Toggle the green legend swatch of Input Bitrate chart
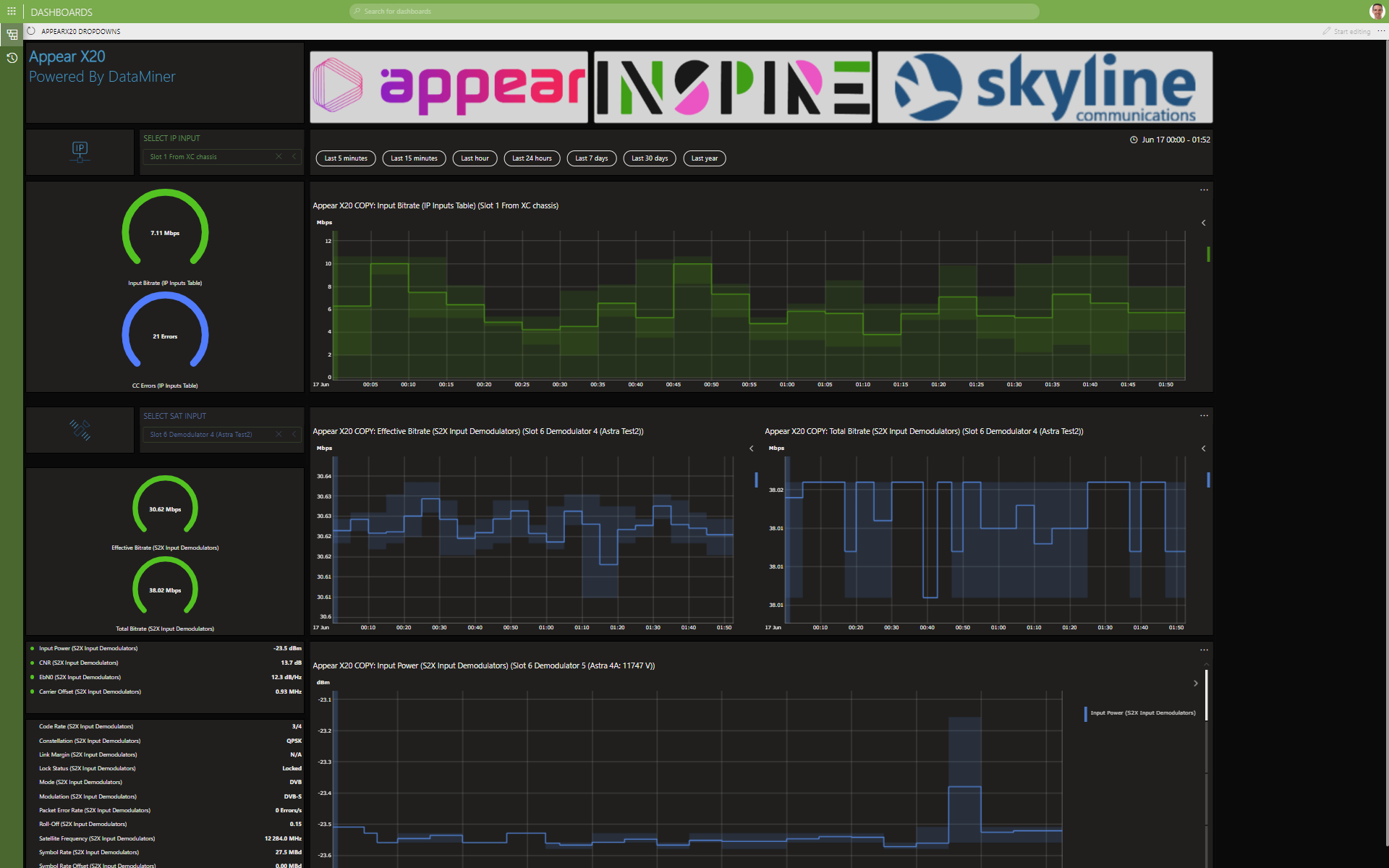Screen dimensions: 1389x868 1208,254
